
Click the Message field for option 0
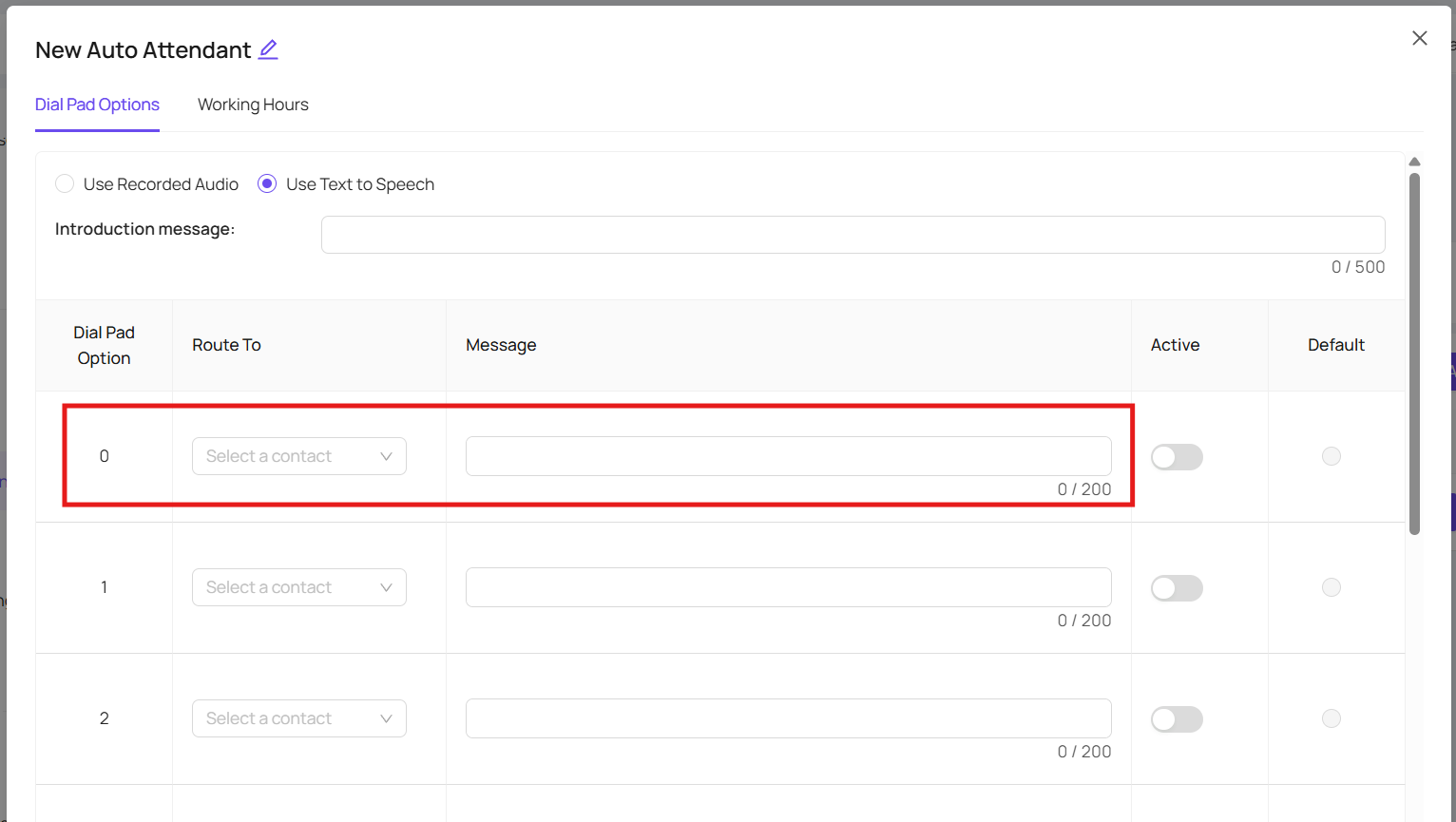(789, 456)
